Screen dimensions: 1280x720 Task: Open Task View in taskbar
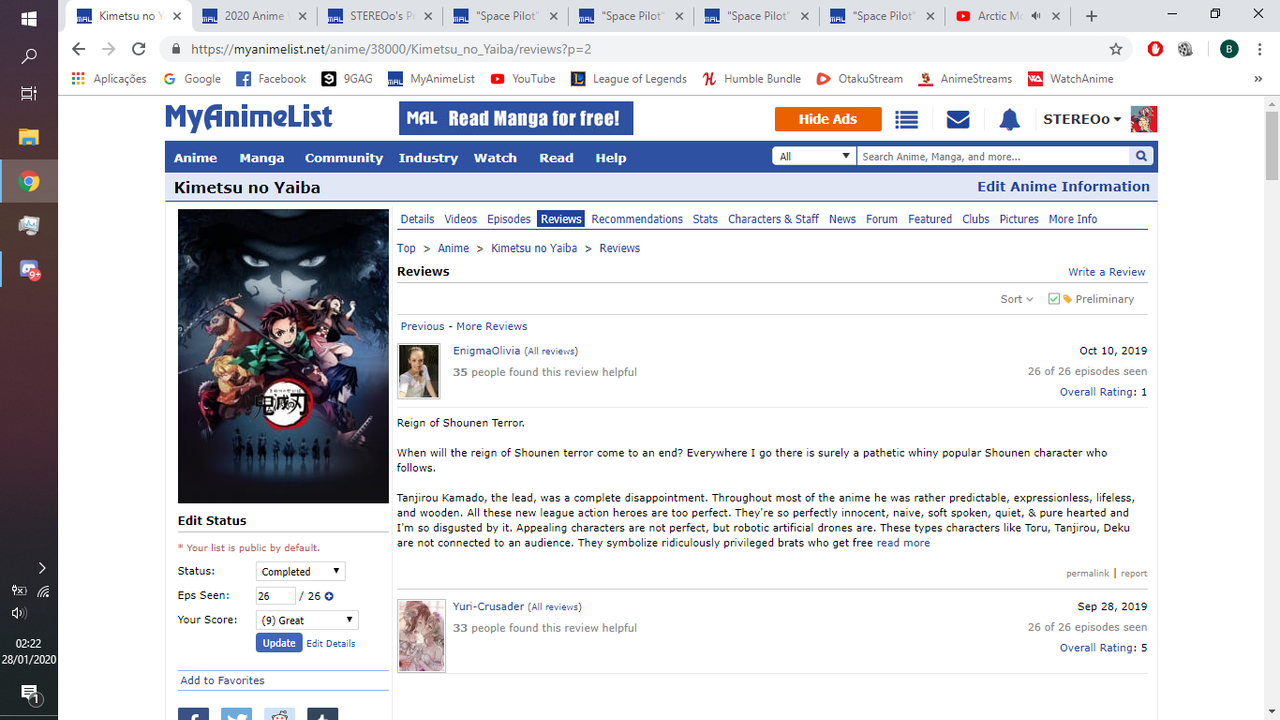(29, 93)
